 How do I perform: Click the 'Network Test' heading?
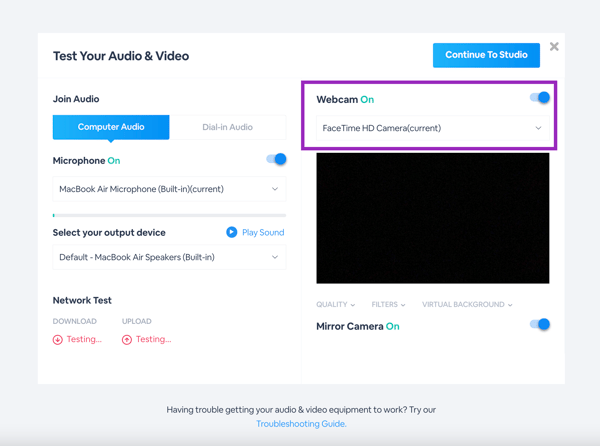82,300
